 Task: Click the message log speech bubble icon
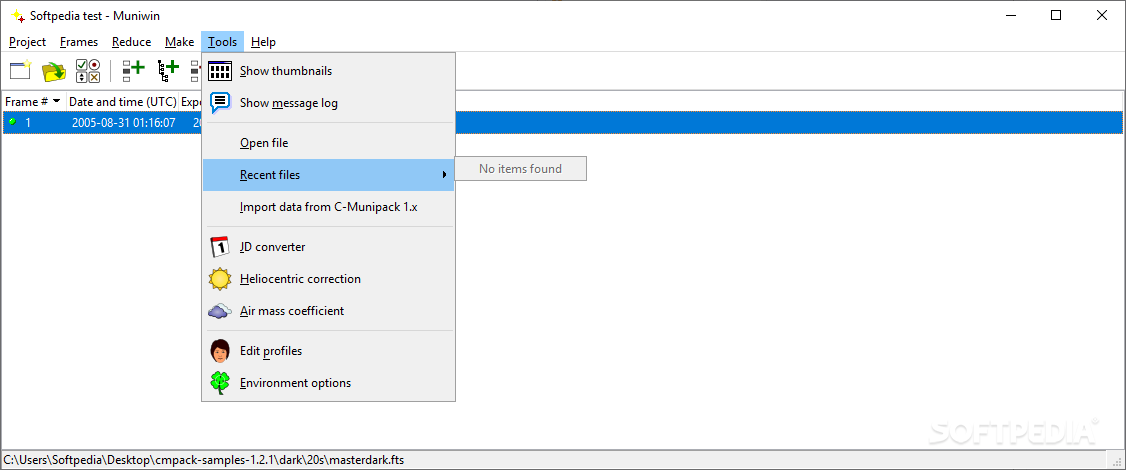[x=220, y=103]
